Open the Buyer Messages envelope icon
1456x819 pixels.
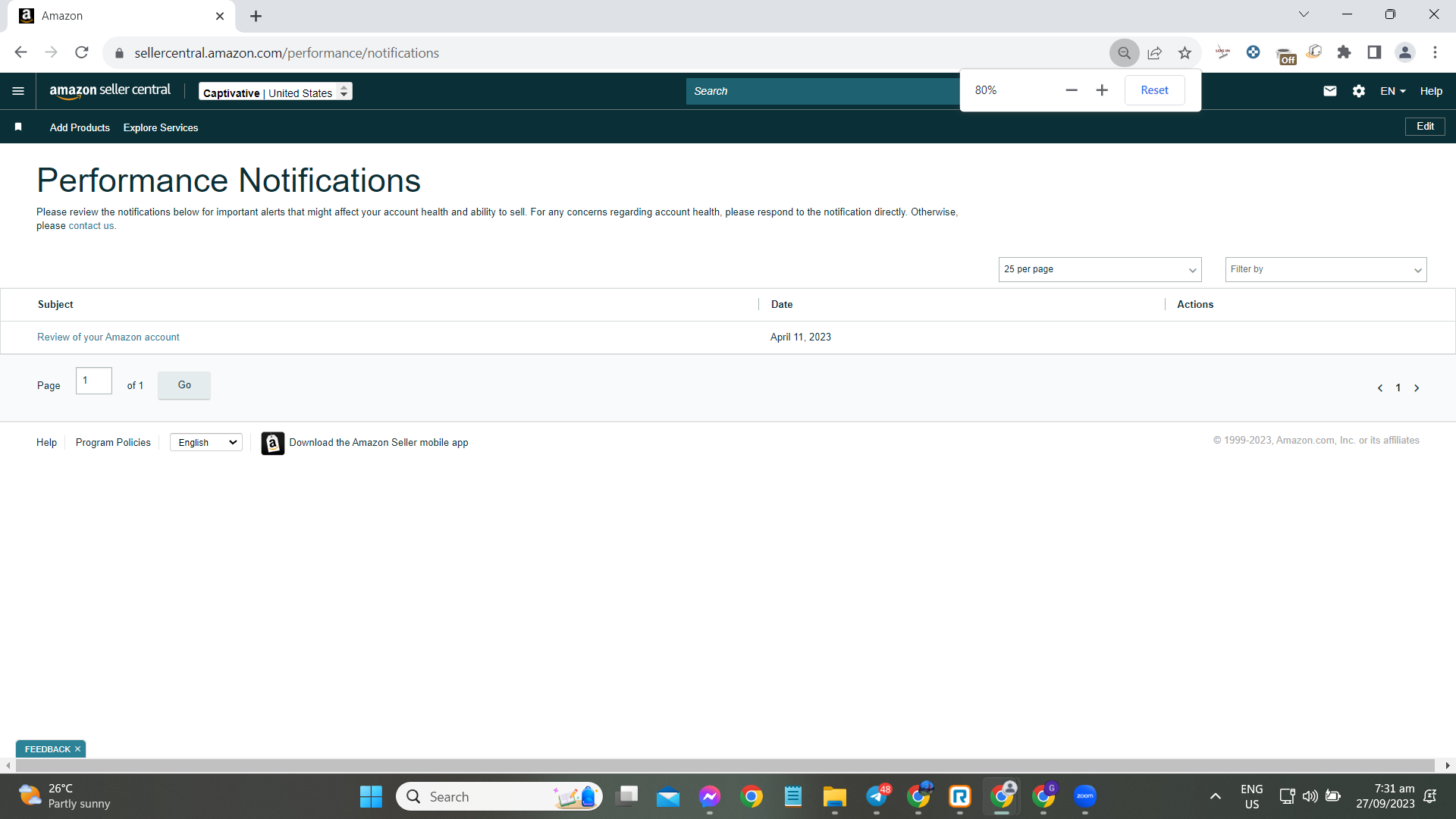[x=1330, y=91]
